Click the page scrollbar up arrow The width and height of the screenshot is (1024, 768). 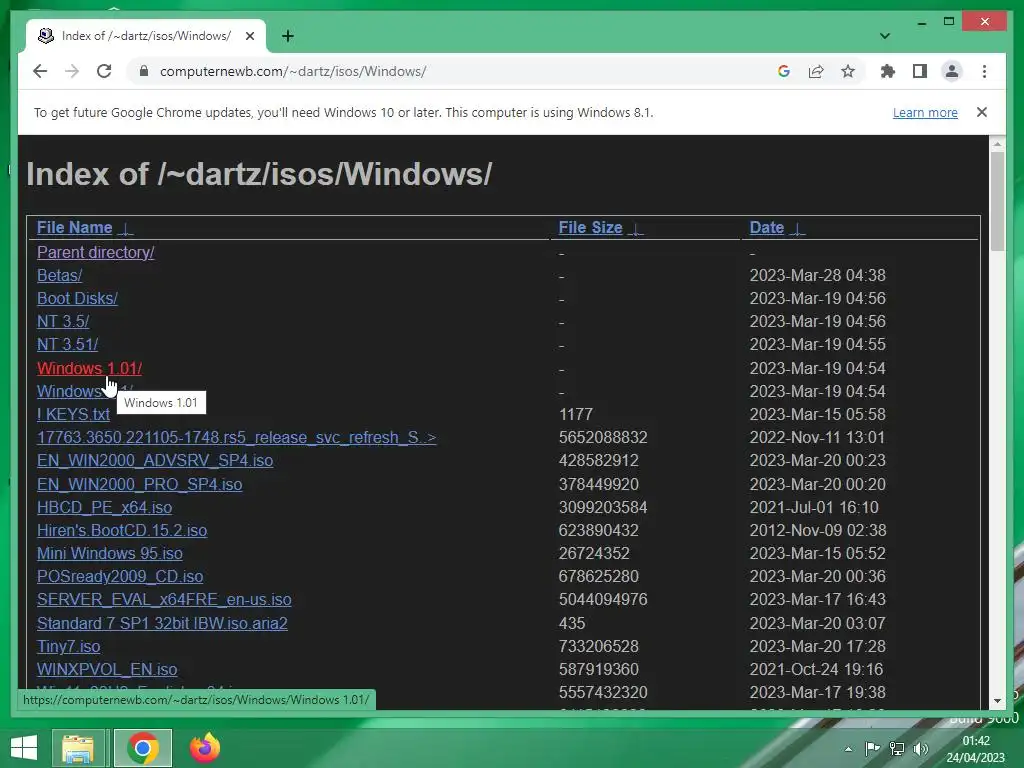[997, 143]
